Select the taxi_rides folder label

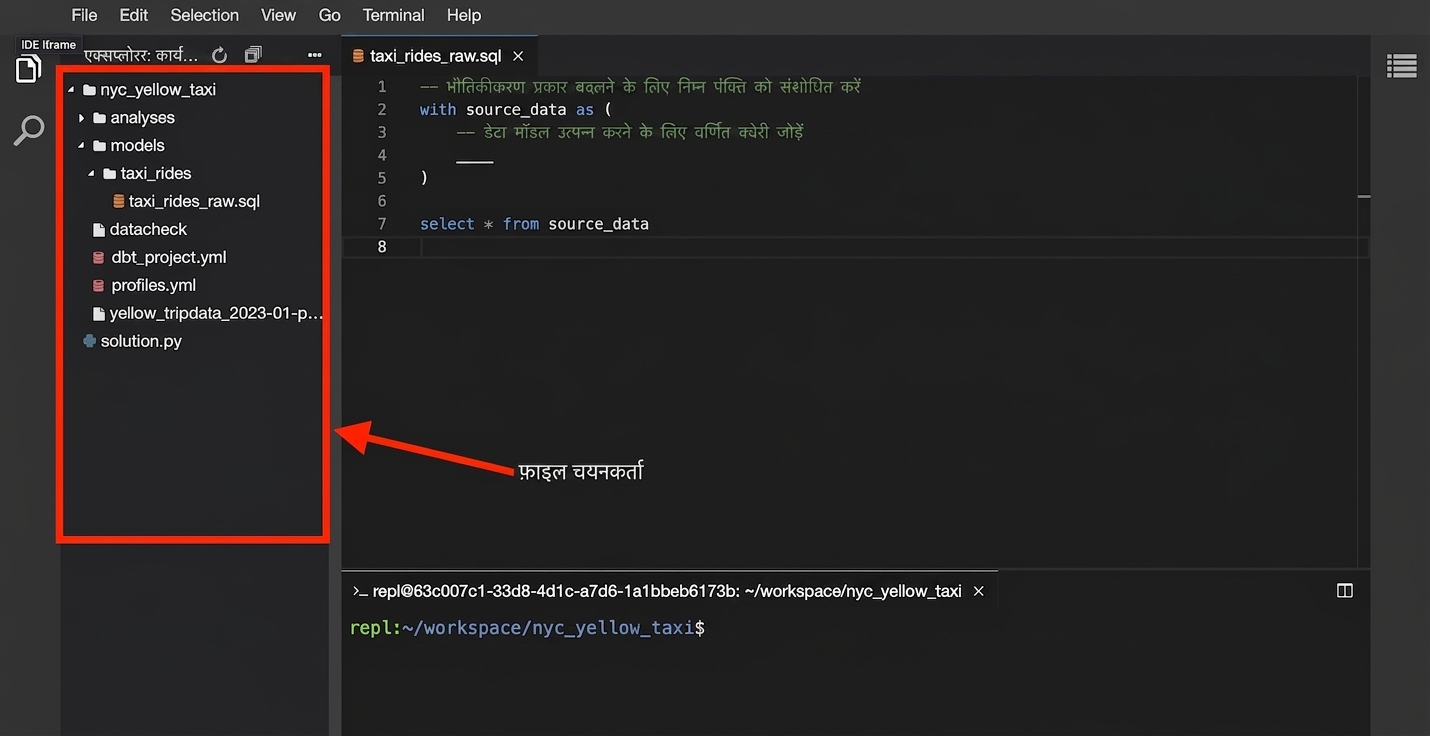tap(155, 173)
